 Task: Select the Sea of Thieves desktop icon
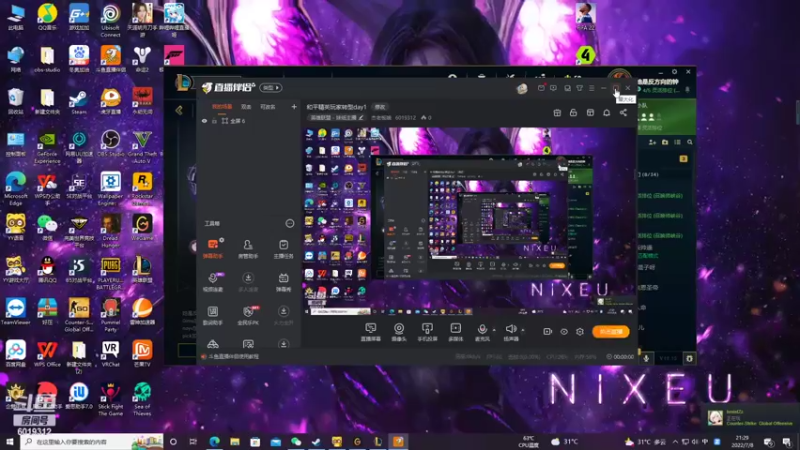click(142, 399)
